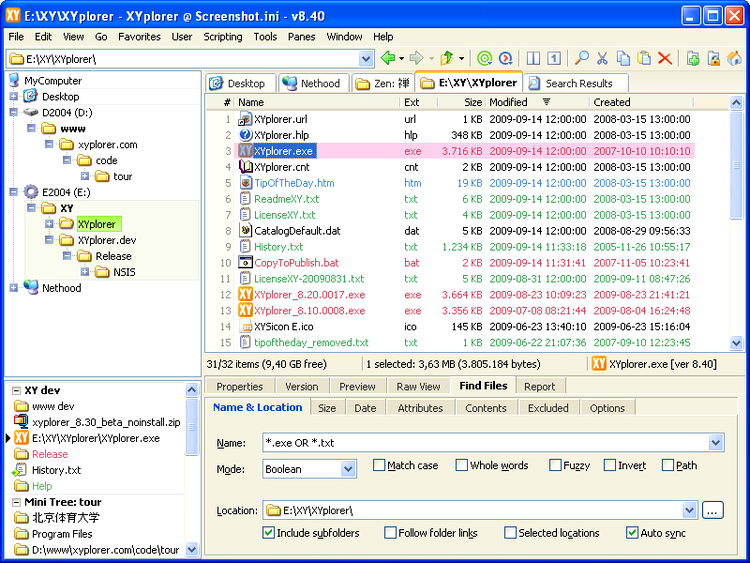Image resolution: width=750 pixels, height=563 pixels.
Task: Collapse the XY dev catalog category
Action: (16, 390)
